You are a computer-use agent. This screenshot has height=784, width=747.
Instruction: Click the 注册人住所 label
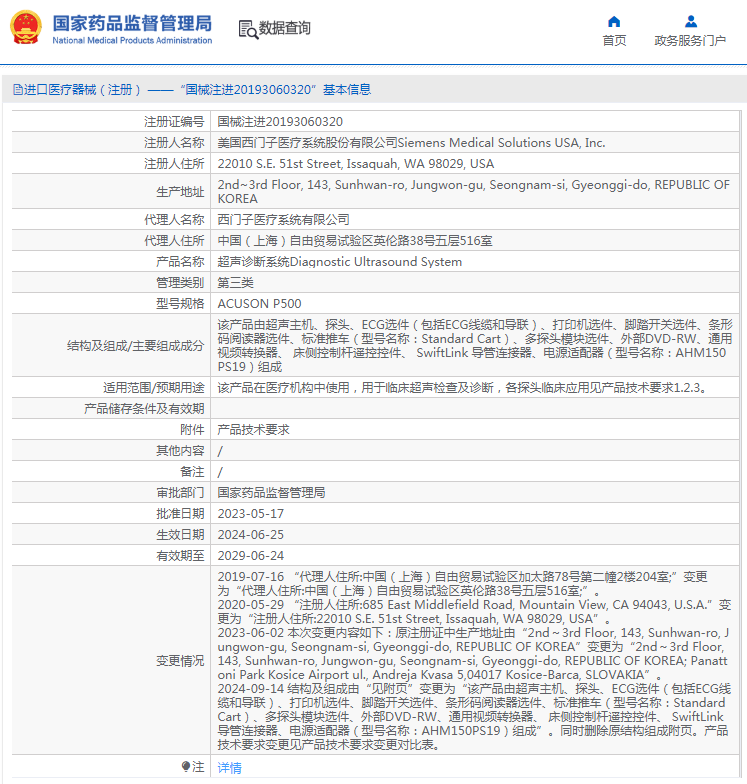[174, 164]
